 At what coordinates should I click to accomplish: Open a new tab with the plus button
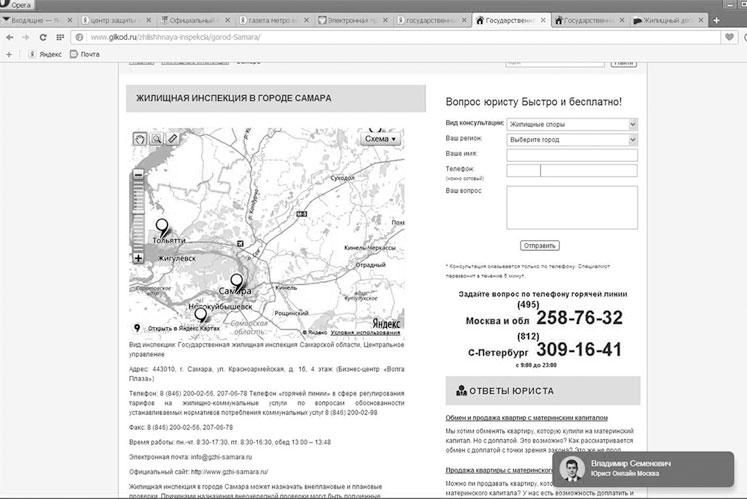pyautogui.click(x=716, y=20)
